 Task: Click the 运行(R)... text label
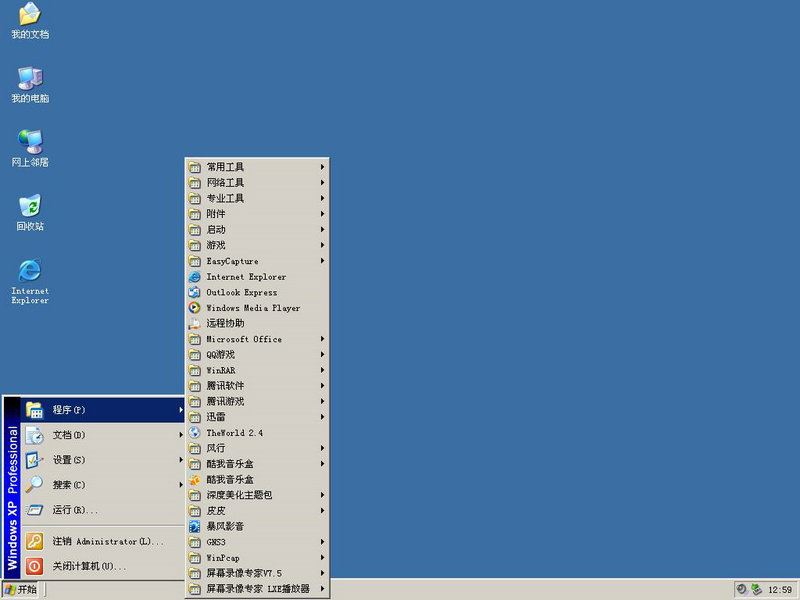tap(75, 510)
